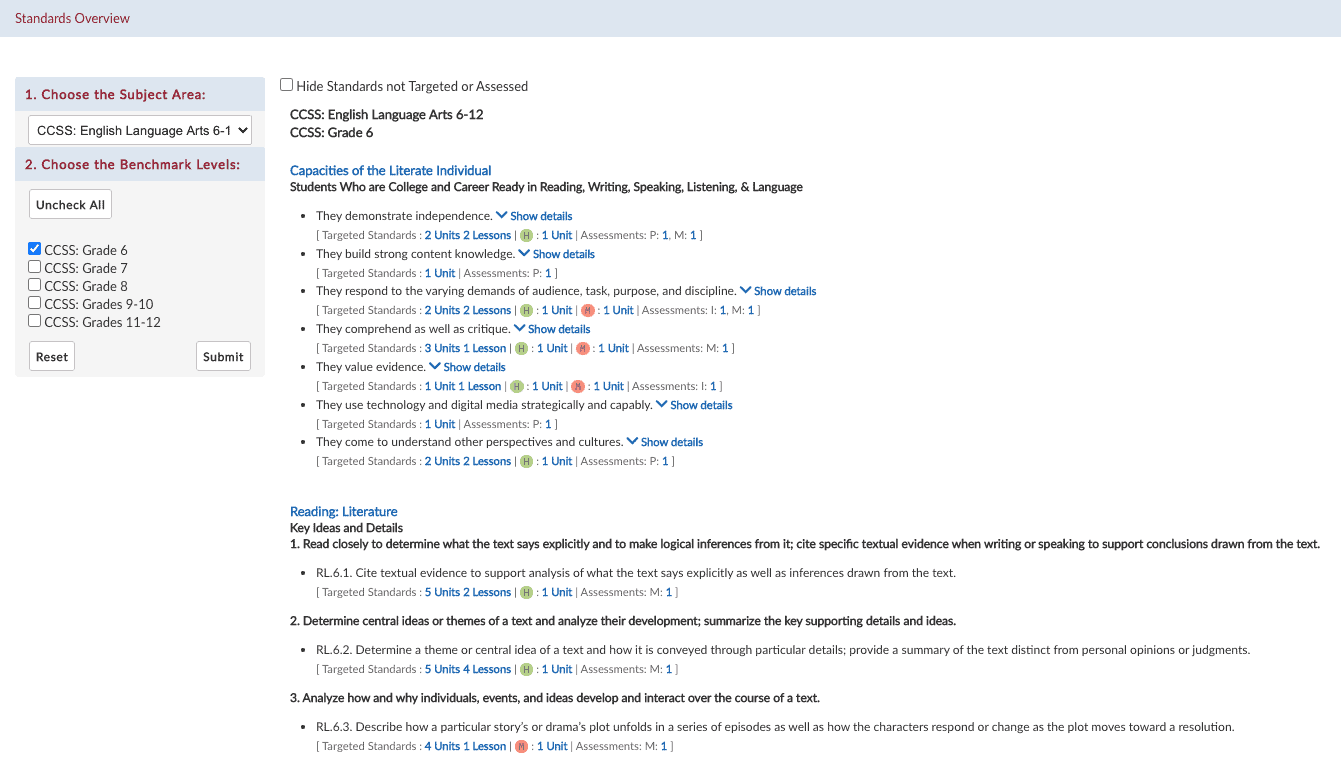Screen dimensions: 1341x768
Task: Open the Standards Overview header tab
Action: tap(72, 18)
